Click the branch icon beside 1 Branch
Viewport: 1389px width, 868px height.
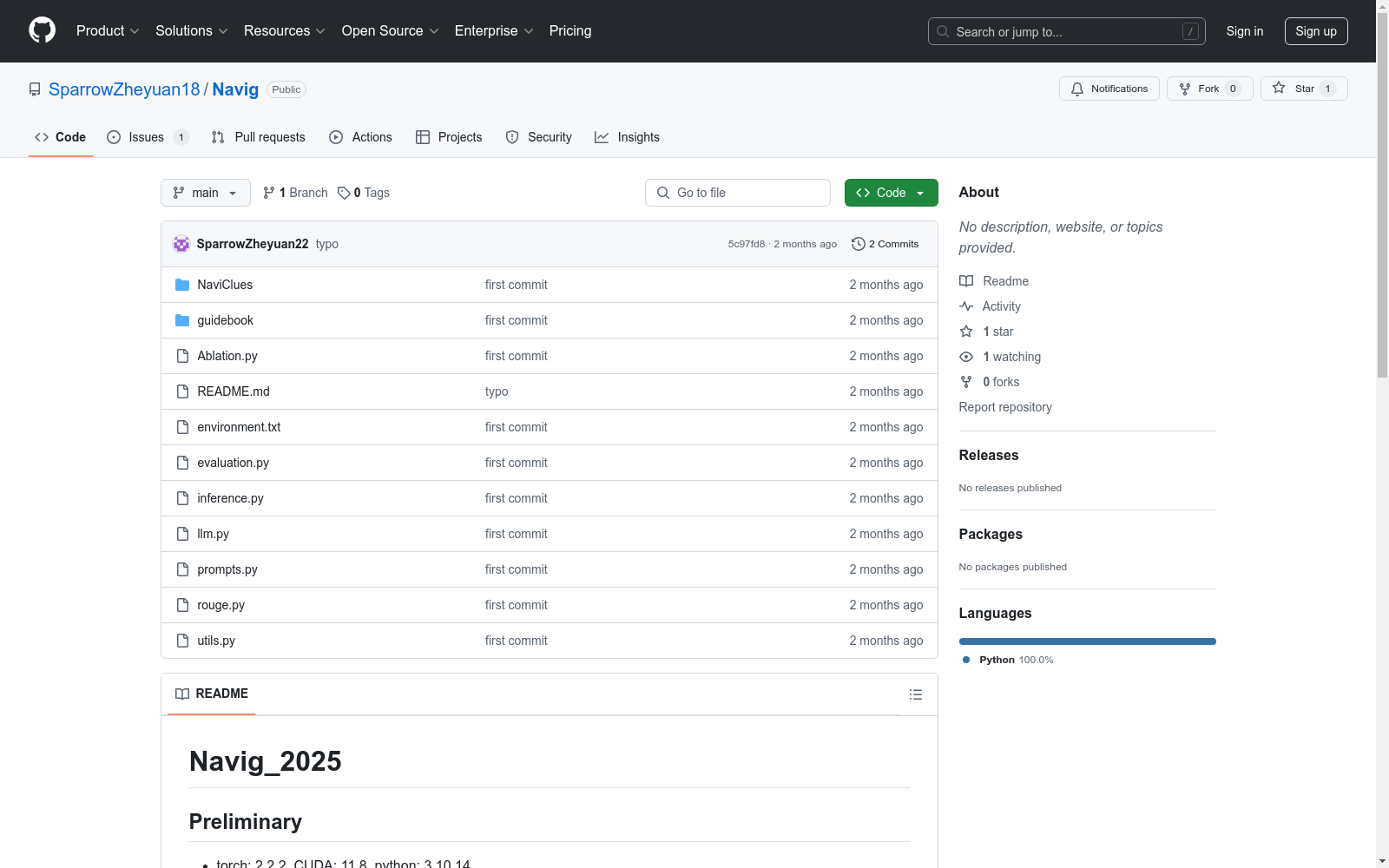[269, 193]
